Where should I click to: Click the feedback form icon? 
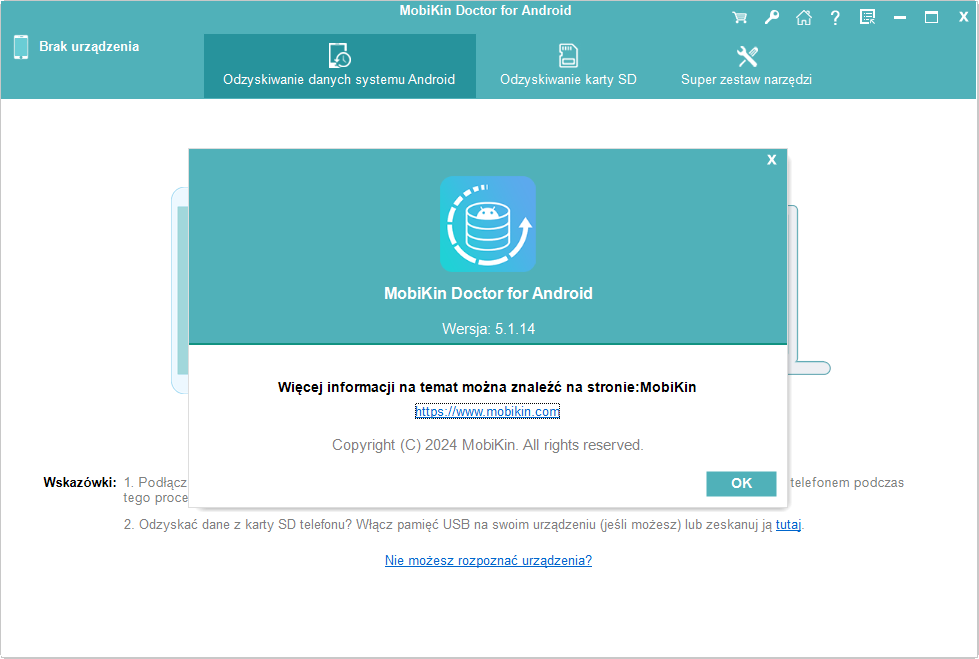867,17
